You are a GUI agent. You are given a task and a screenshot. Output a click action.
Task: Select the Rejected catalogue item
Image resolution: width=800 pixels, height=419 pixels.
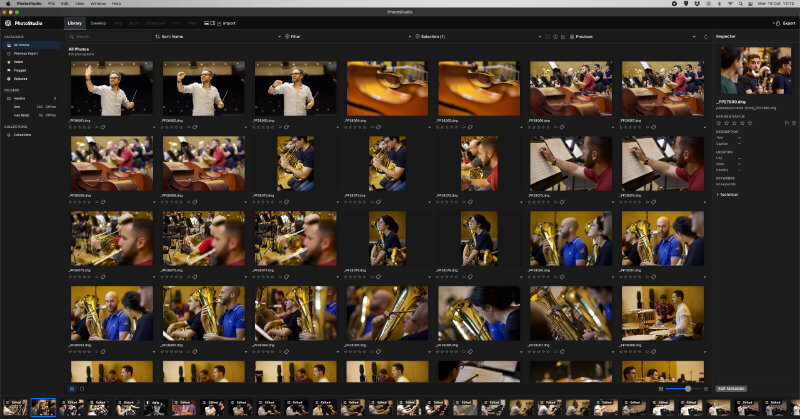[31, 79]
